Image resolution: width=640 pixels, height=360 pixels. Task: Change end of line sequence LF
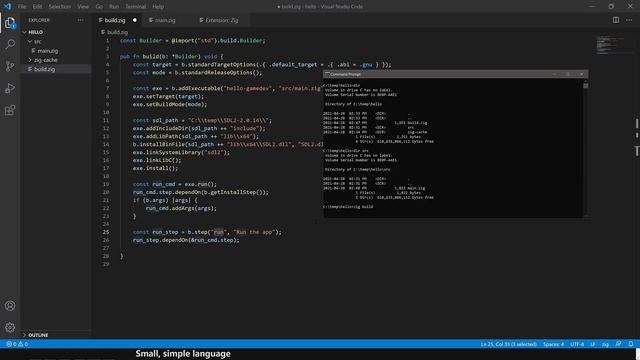pyautogui.click(x=593, y=344)
